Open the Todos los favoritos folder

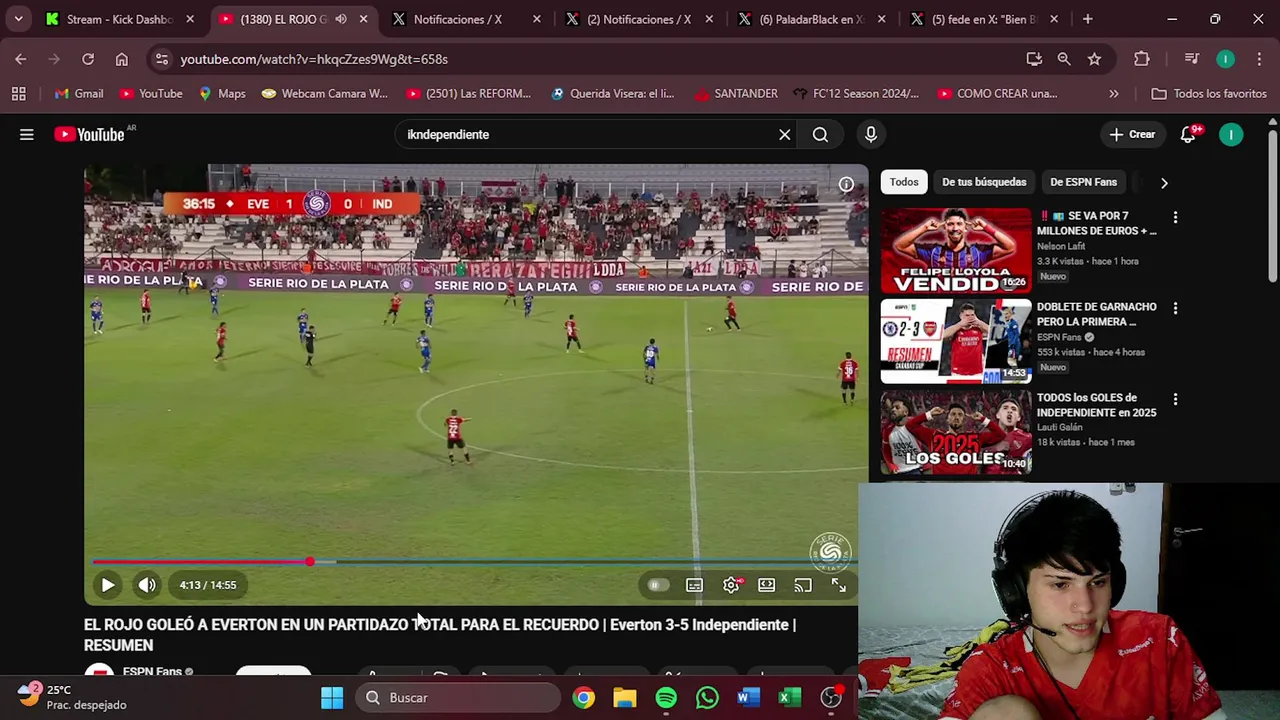pos(1209,94)
